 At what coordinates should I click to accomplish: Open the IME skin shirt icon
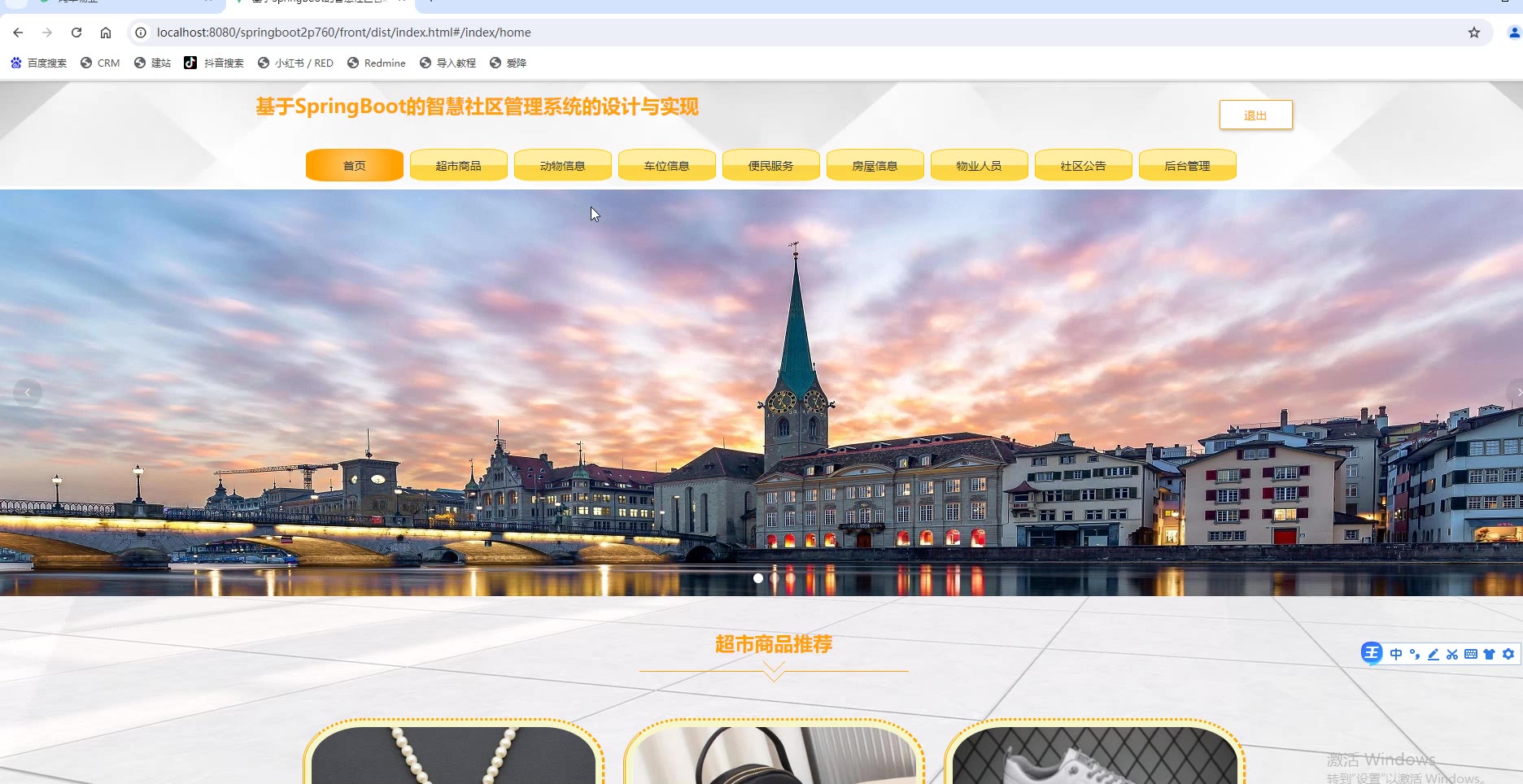pyautogui.click(x=1490, y=654)
